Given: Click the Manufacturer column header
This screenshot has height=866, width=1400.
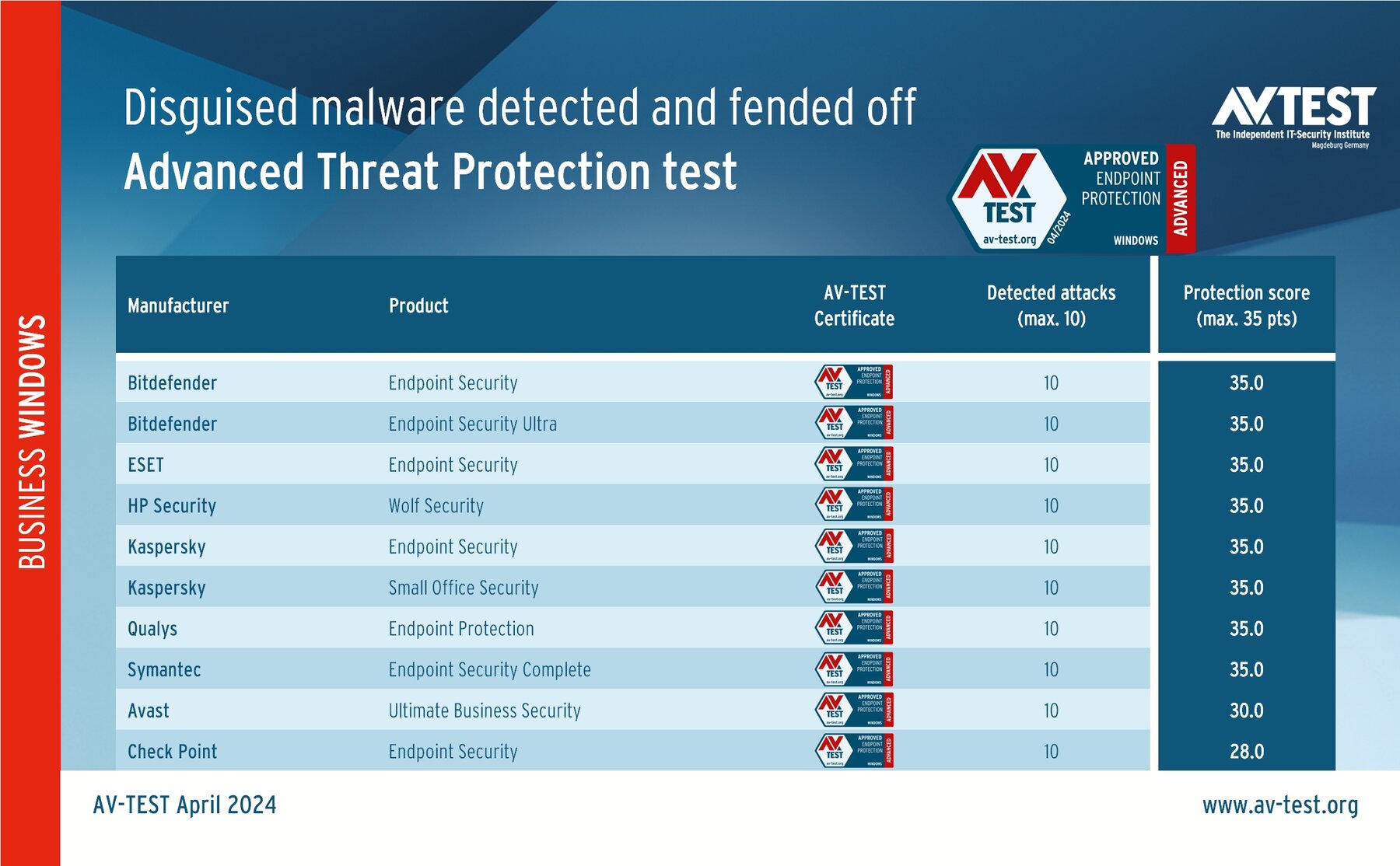Looking at the screenshot, I should pyautogui.click(x=178, y=306).
